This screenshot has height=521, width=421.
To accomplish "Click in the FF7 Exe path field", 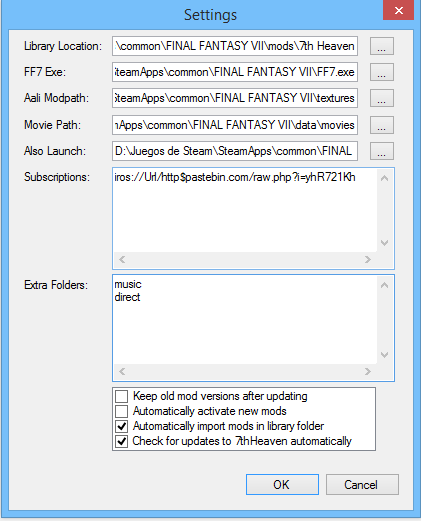I will point(235,72).
